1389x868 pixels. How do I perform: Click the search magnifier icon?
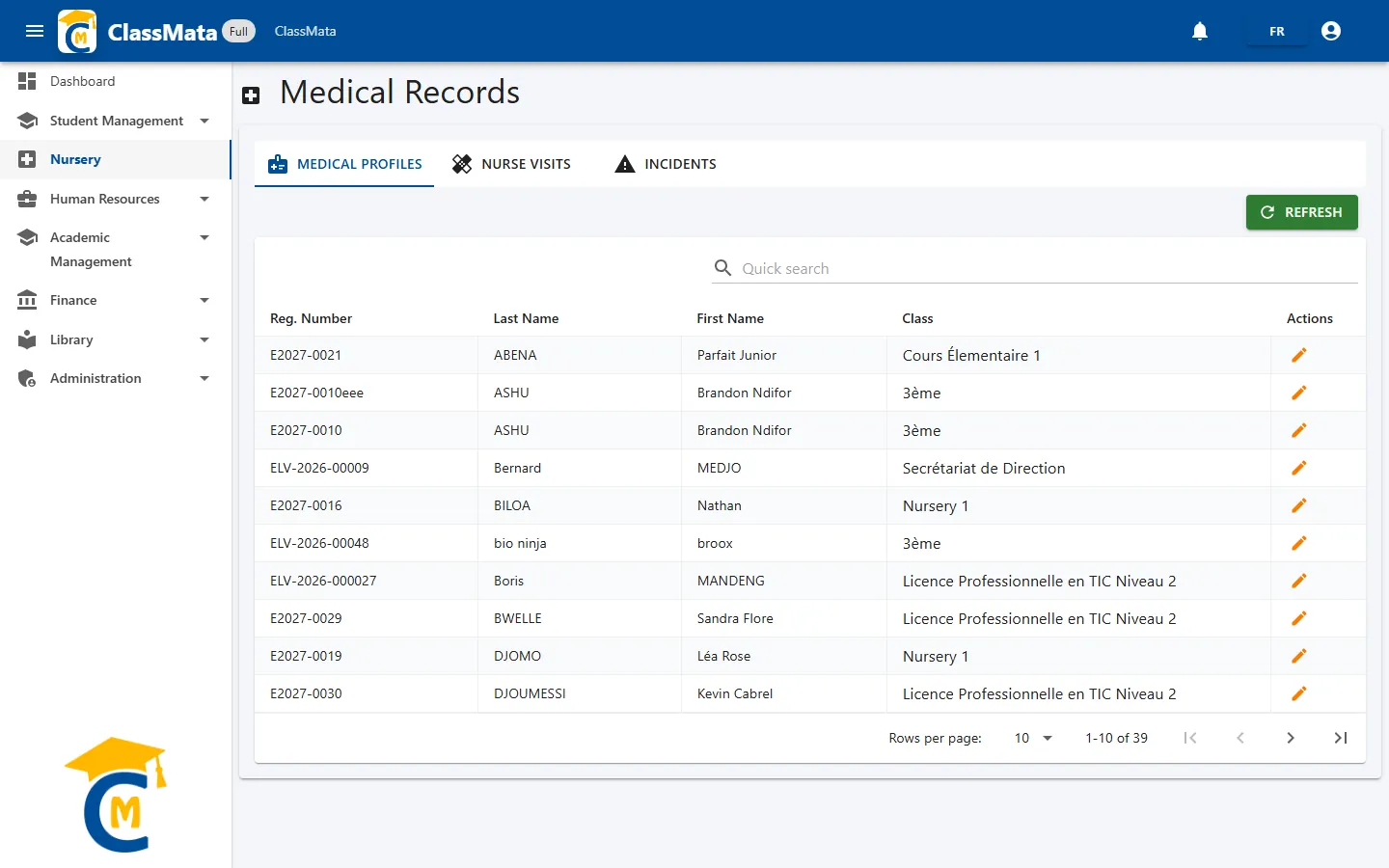(x=722, y=268)
